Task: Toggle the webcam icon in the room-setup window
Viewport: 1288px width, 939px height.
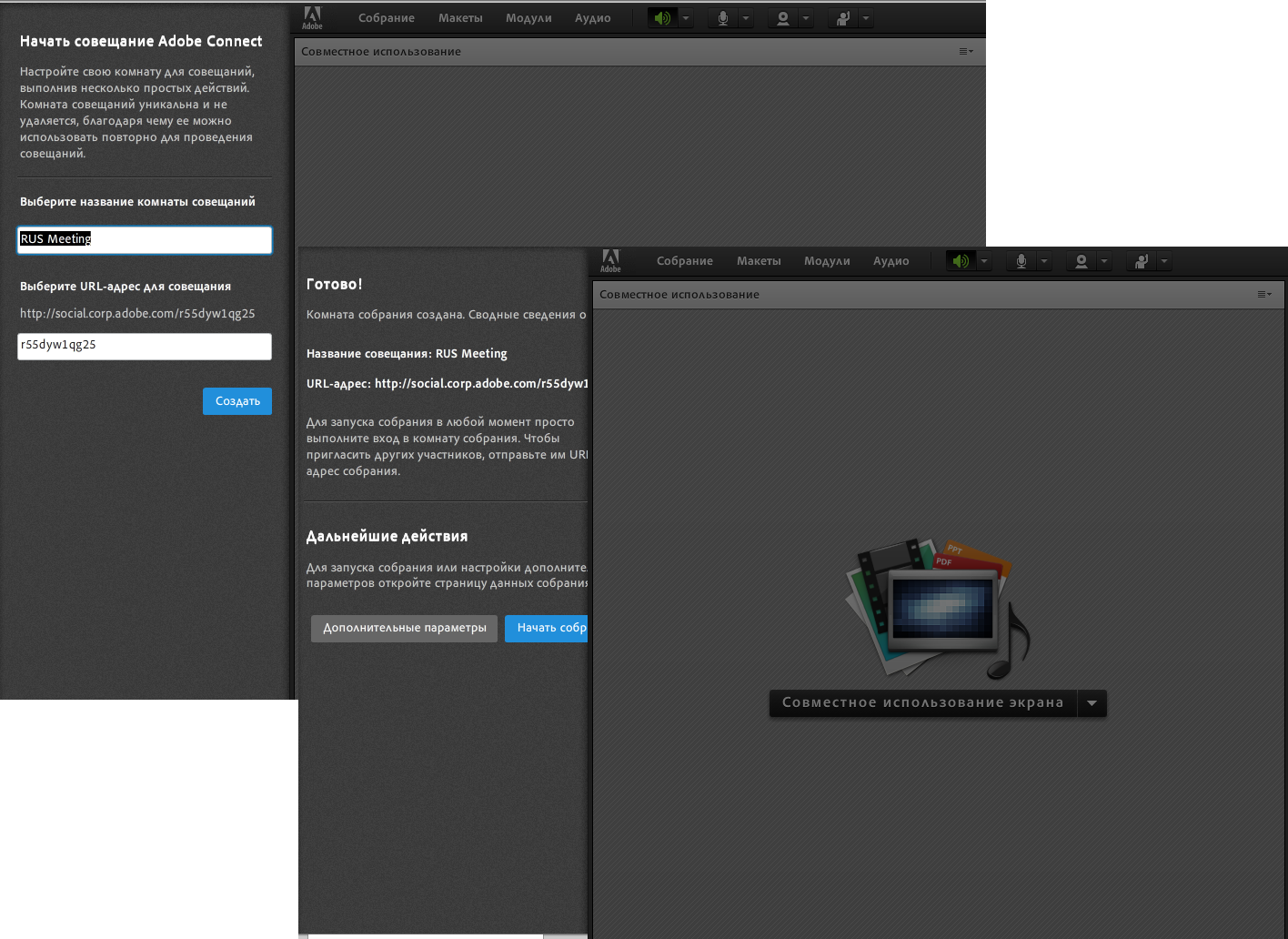Action: tap(783, 18)
